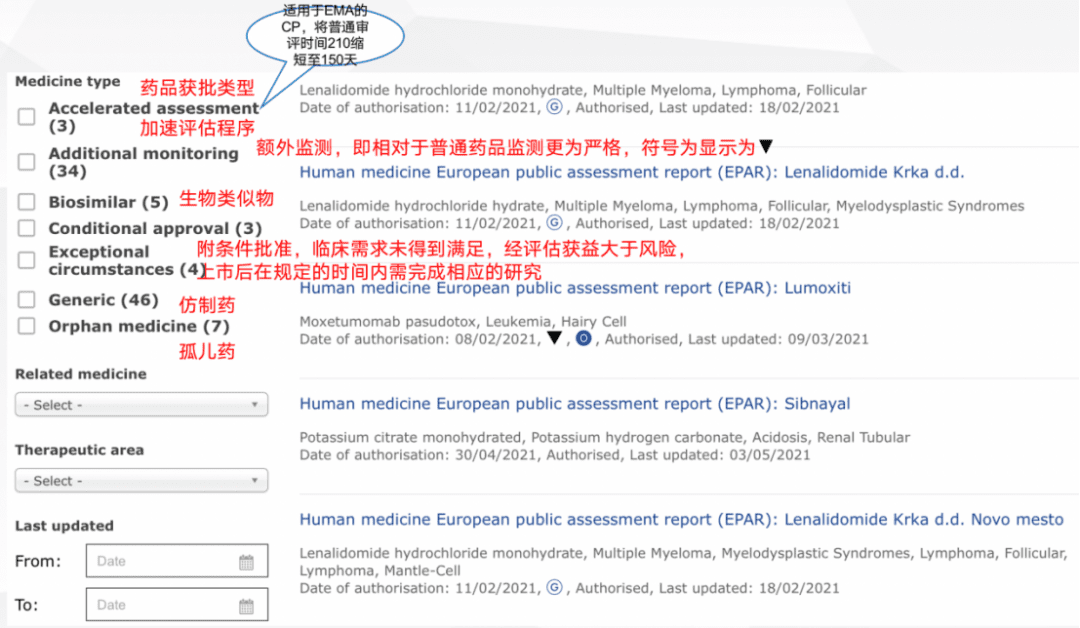This screenshot has height=628, width=1080.
Task: Enable the Additional monitoring (34) filter
Action: (26, 162)
